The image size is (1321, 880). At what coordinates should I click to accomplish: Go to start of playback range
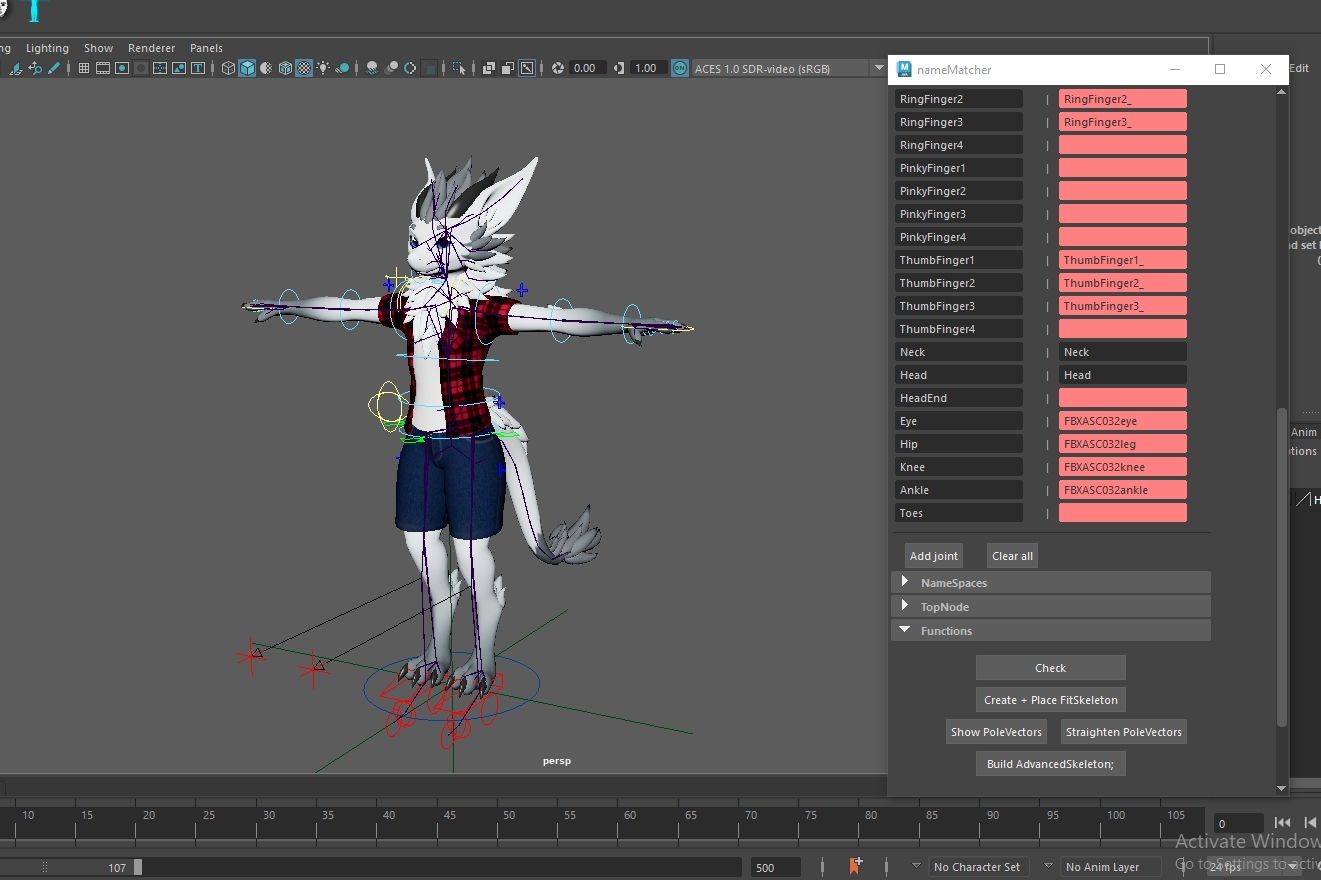[1282, 823]
